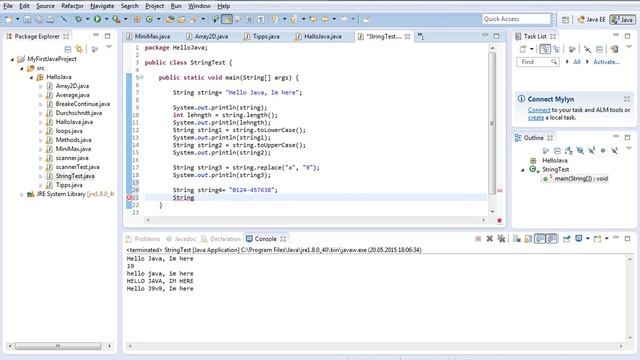
Task: Expand JRE System Library node
Action: (22, 194)
